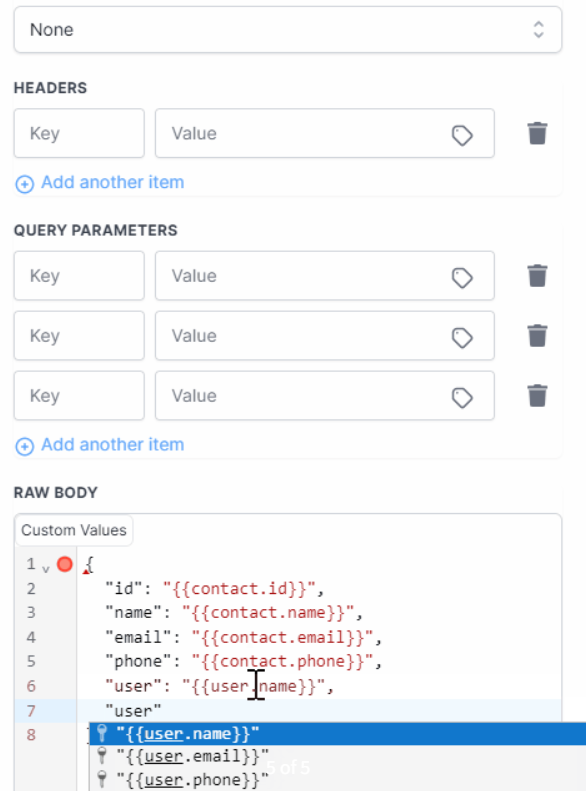The width and height of the screenshot is (586, 791).
Task: Click the "user" text on line 7
Action: (x=133, y=711)
